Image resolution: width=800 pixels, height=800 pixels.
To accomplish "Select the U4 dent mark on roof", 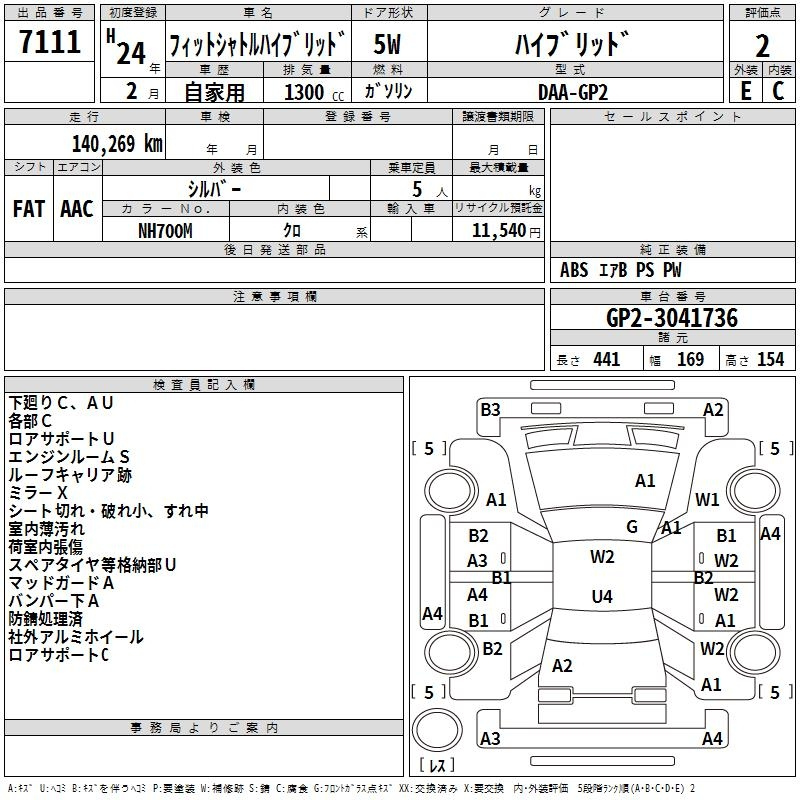I will [x=602, y=596].
